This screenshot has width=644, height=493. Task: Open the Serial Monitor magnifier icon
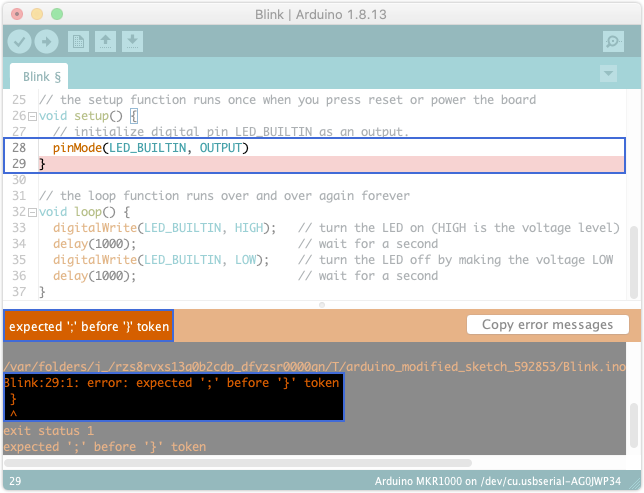[x=613, y=41]
